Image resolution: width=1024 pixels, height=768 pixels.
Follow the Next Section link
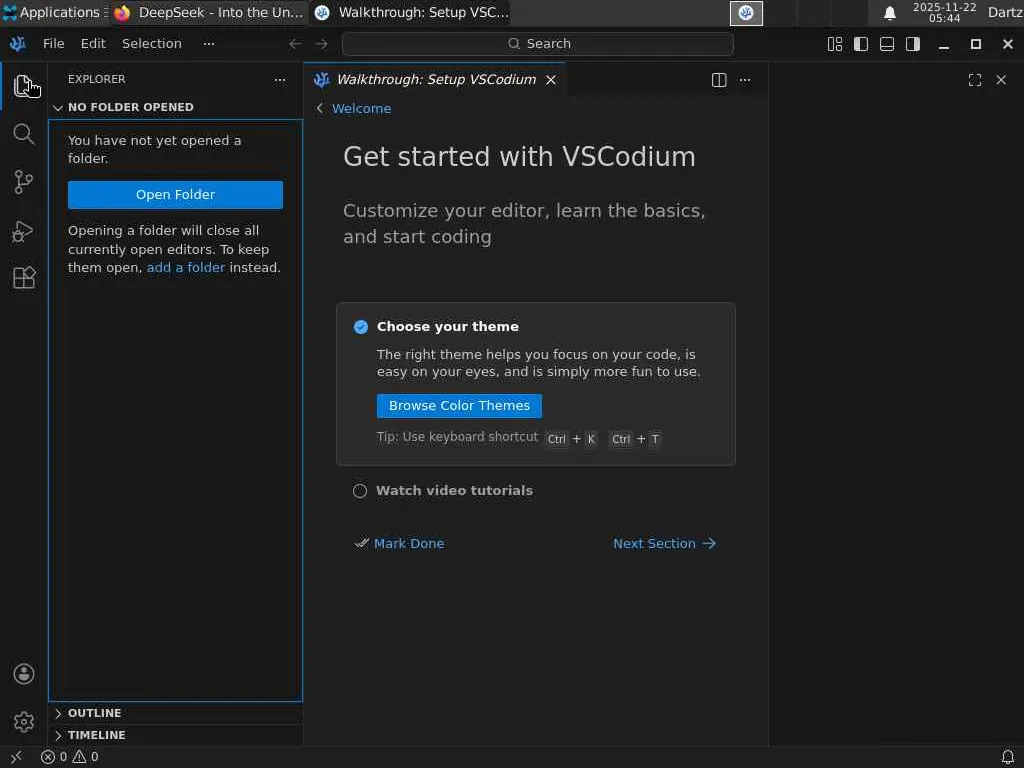click(x=664, y=544)
